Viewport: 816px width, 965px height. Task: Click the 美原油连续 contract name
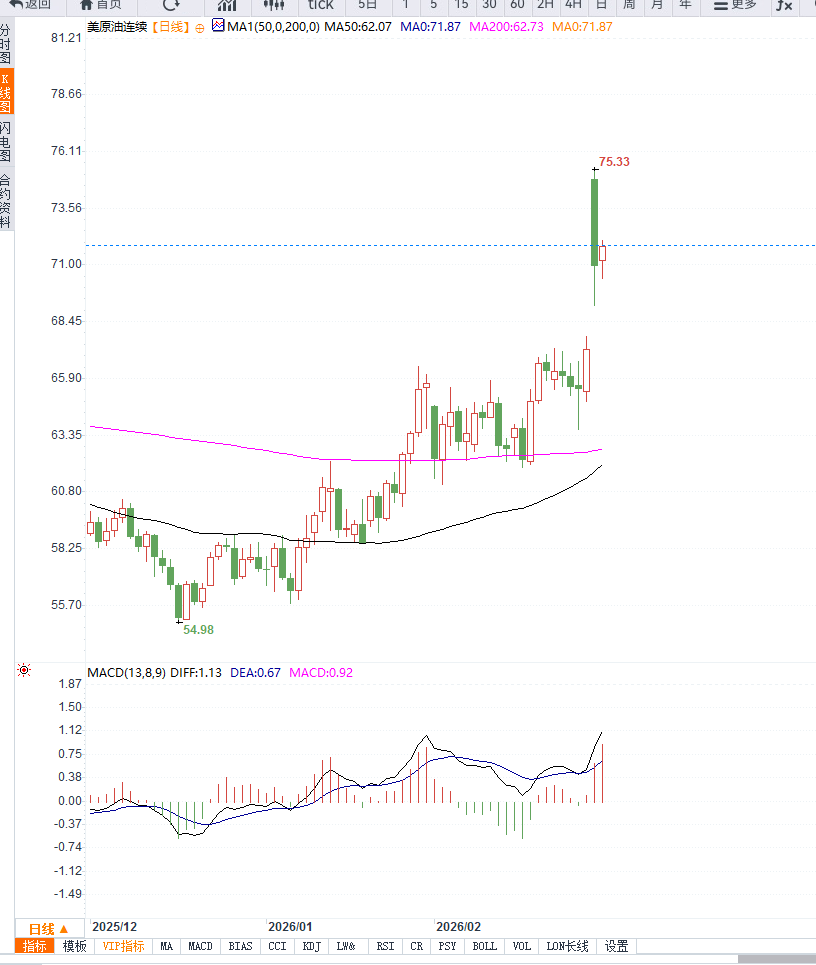pyautogui.click(x=117, y=27)
